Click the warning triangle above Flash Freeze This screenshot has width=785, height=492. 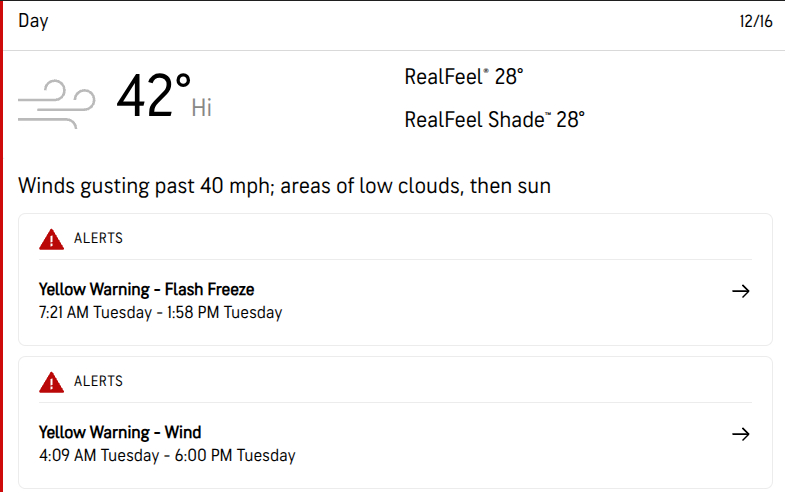pos(51,239)
